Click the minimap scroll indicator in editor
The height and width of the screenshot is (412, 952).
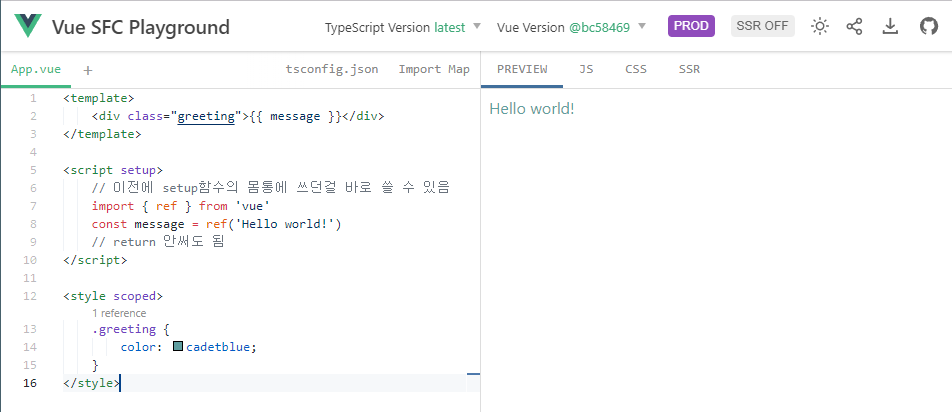(x=473, y=374)
